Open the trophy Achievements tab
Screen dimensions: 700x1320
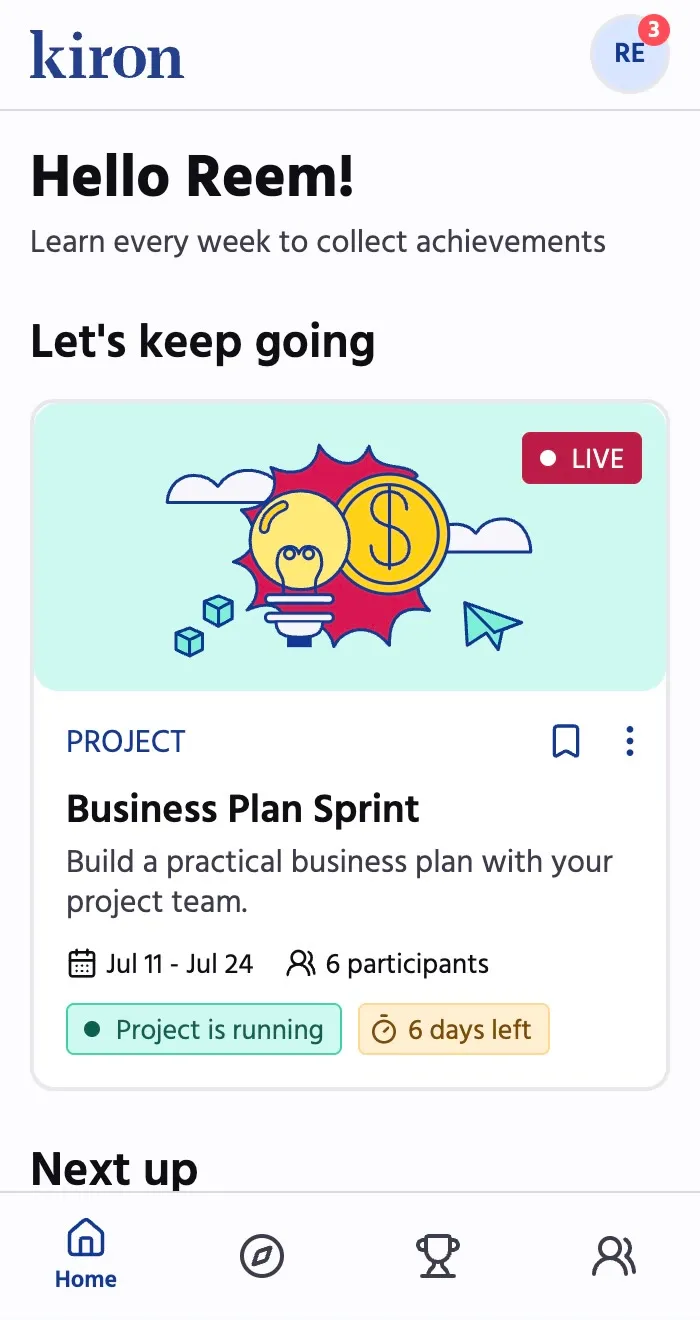pos(438,1256)
